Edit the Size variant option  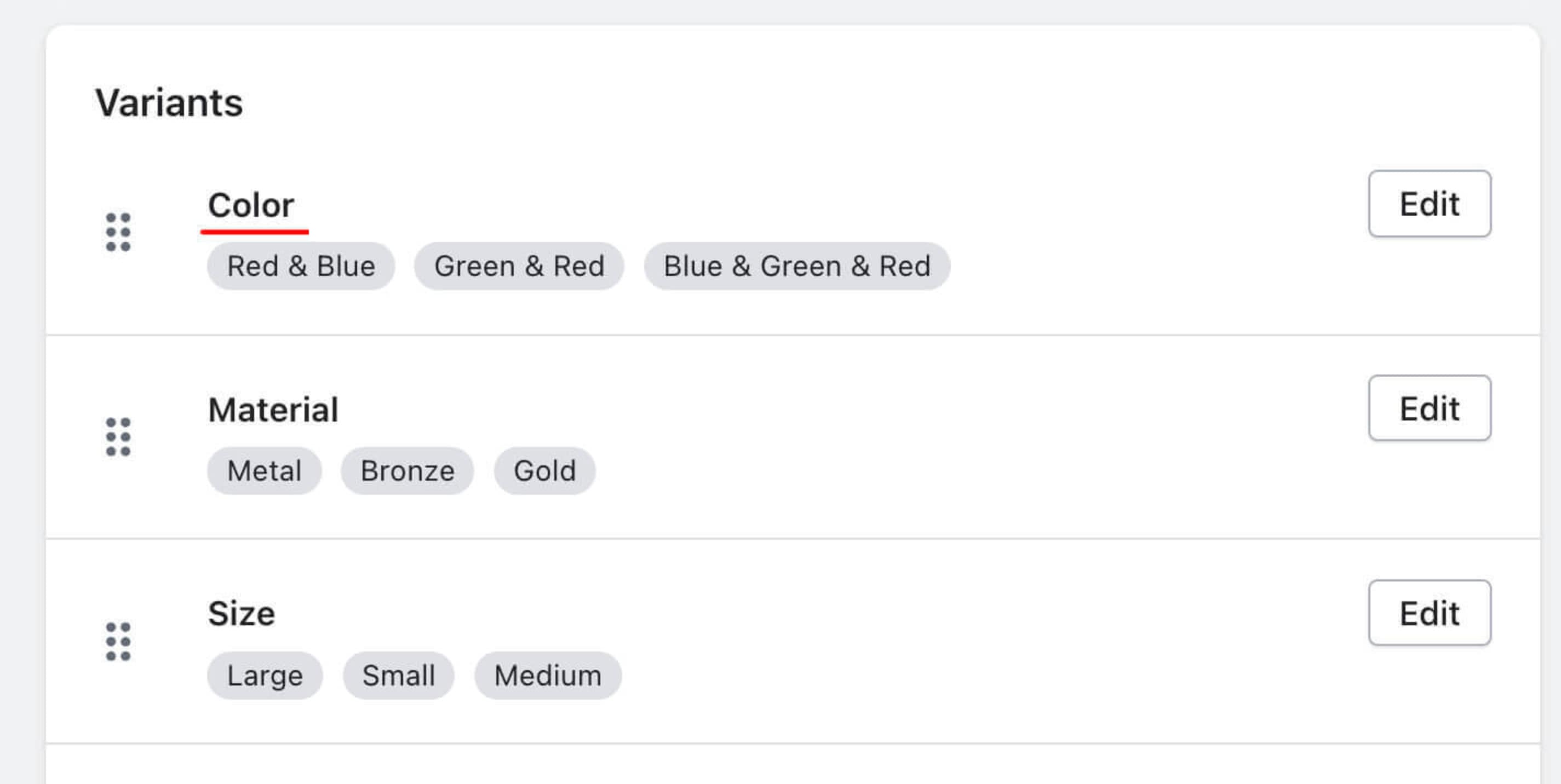click(1429, 613)
